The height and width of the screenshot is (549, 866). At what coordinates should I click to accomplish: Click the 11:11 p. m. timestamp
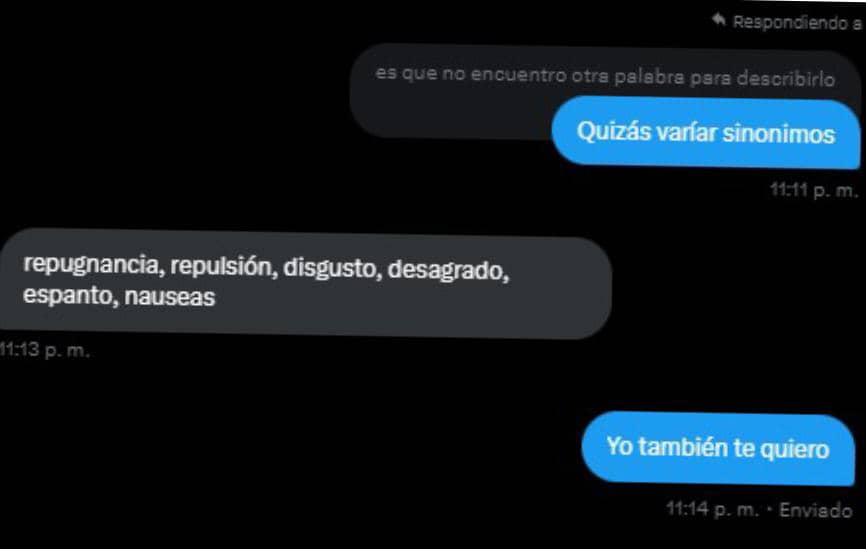click(x=814, y=191)
